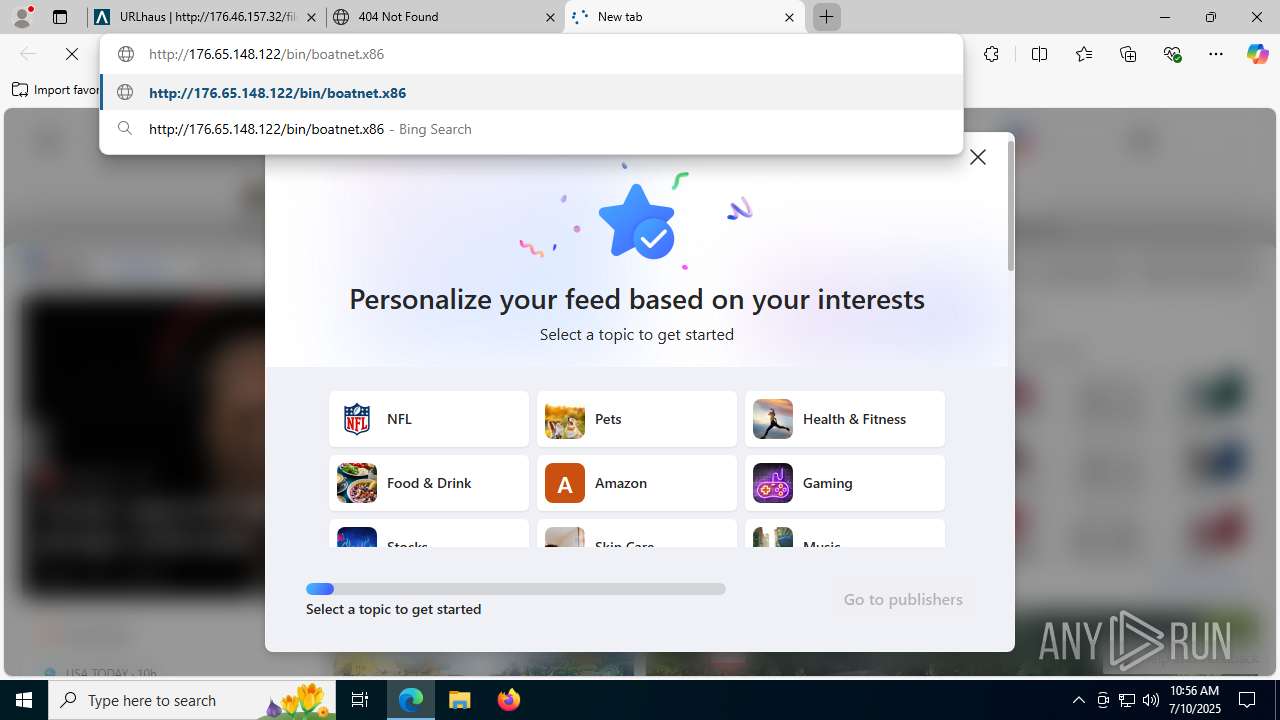
Task: Toggle split screen view
Action: [x=1039, y=54]
